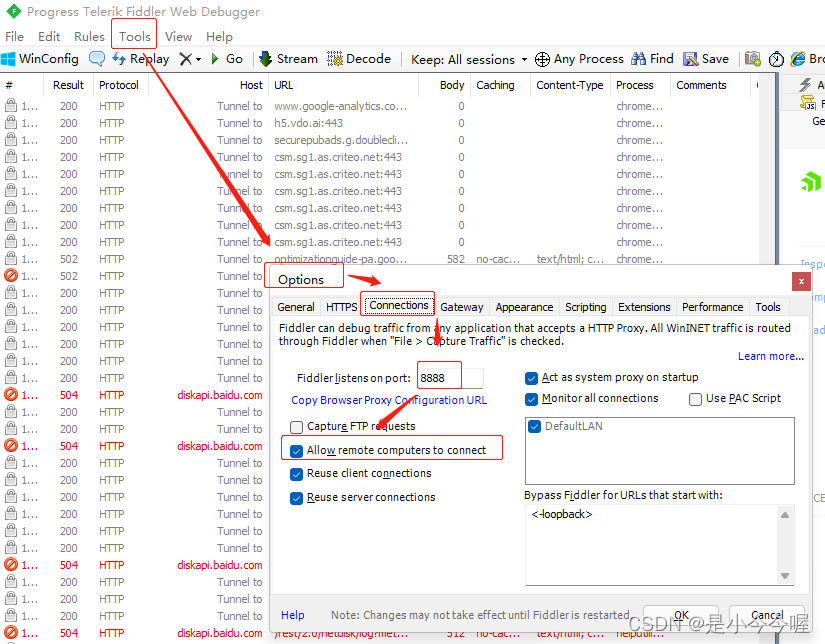
Task: Close the Options dialog
Action: (801, 281)
